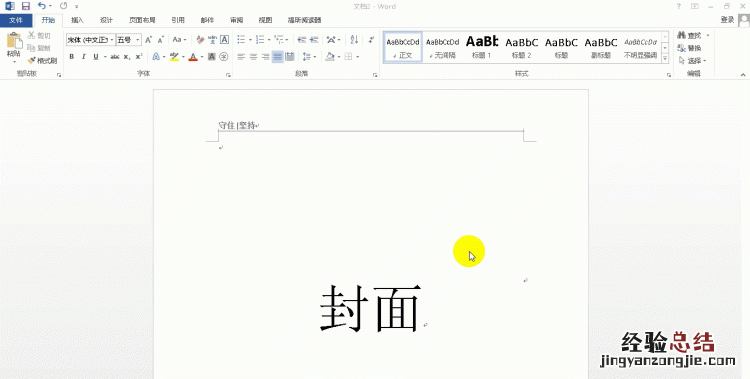
Task: Click the Redo icon in quick access toolbar
Action: tap(64, 6)
